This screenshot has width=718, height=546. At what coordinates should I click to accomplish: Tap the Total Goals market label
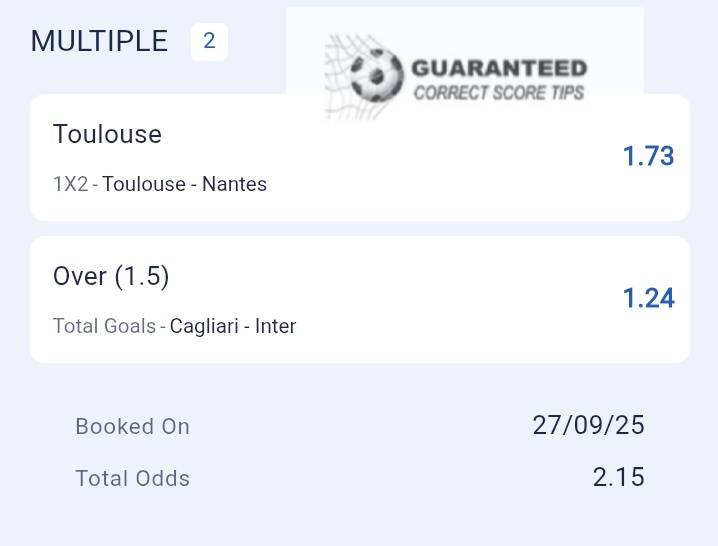pyautogui.click(x=104, y=326)
